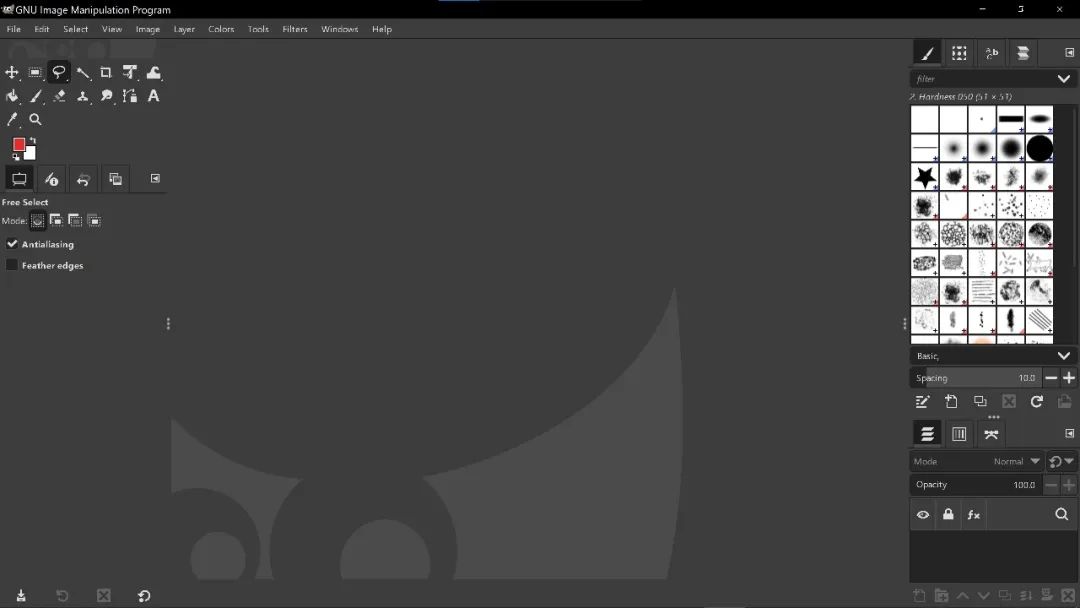This screenshot has width=1080, height=608.
Task: Open Brushes dock tab configuration menu
Action: 1070,52
